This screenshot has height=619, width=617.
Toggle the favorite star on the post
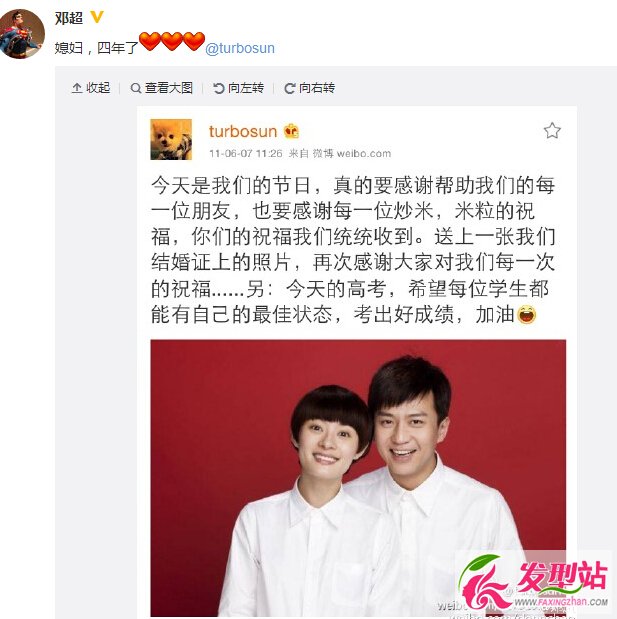[552, 131]
